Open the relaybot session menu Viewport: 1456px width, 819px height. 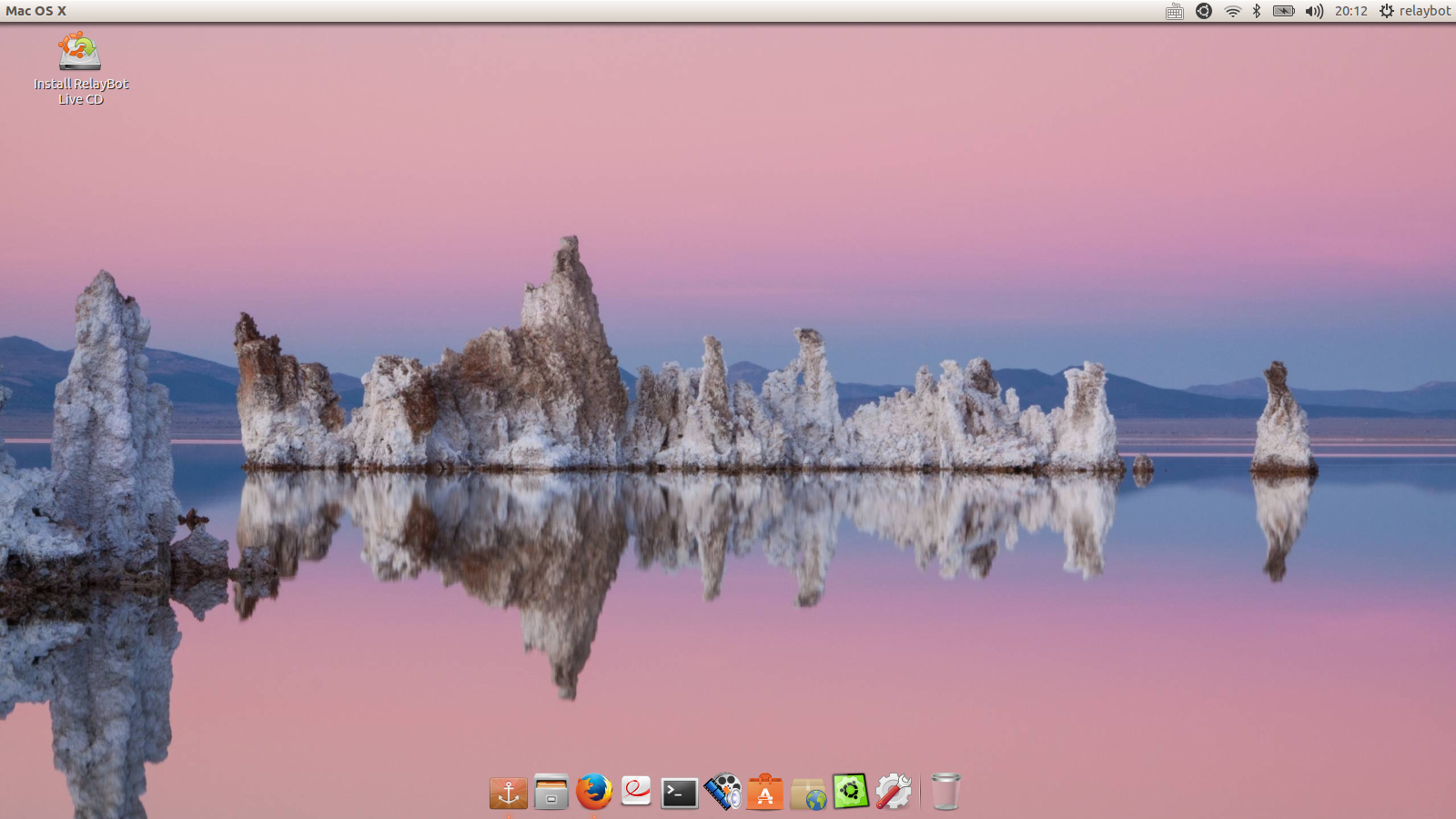pos(1415,11)
